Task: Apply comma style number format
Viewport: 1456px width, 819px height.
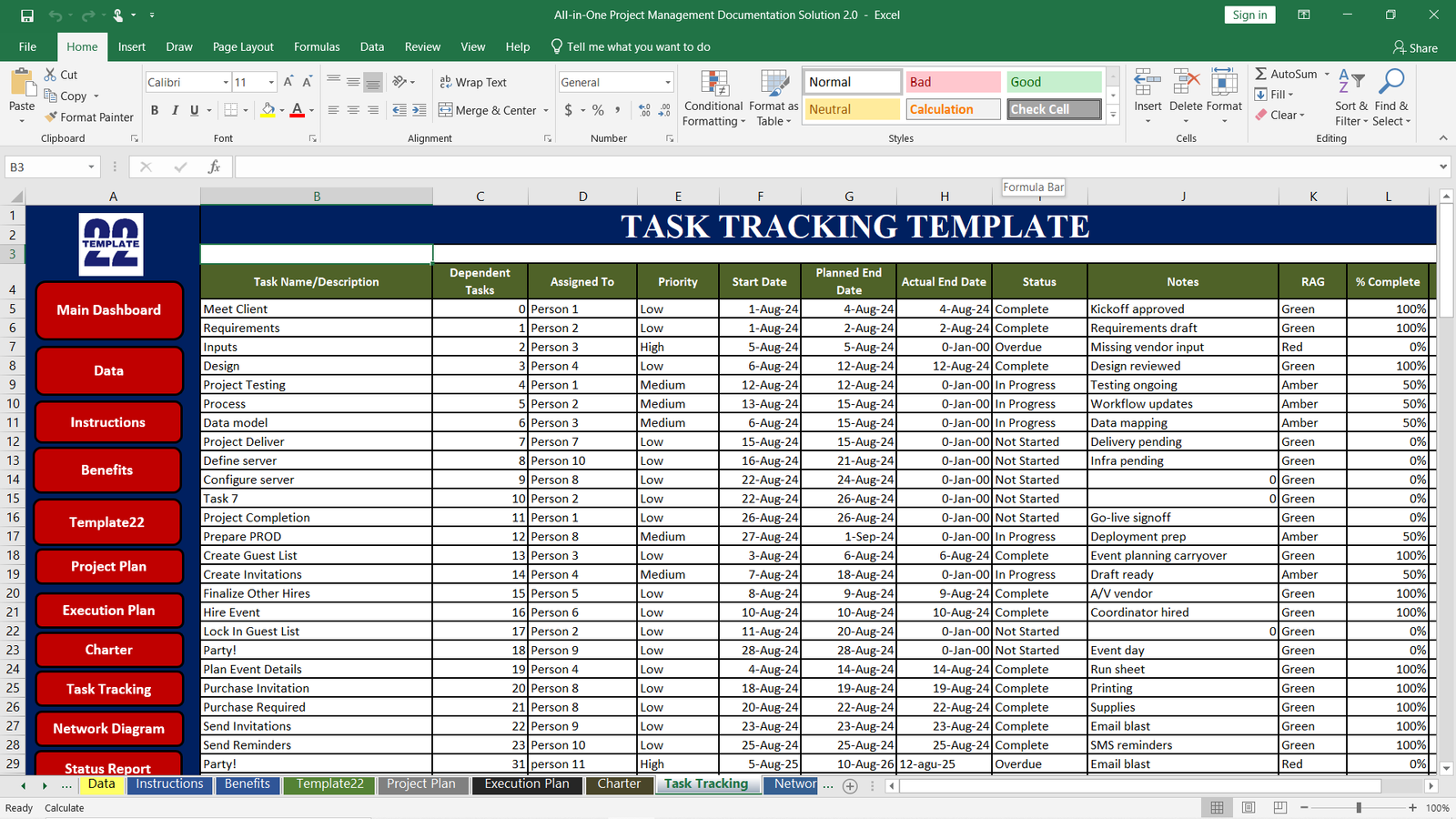Action: 618,110
